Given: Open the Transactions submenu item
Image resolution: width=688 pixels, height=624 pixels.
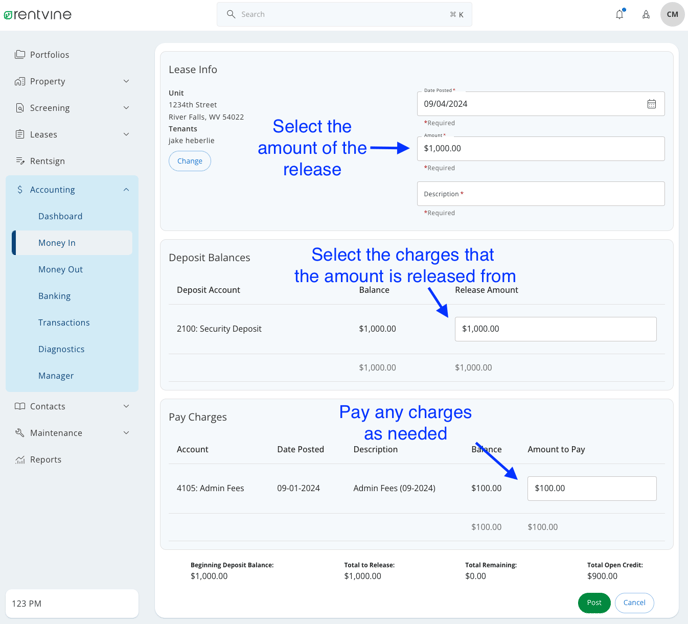Looking at the screenshot, I should (x=64, y=323).
